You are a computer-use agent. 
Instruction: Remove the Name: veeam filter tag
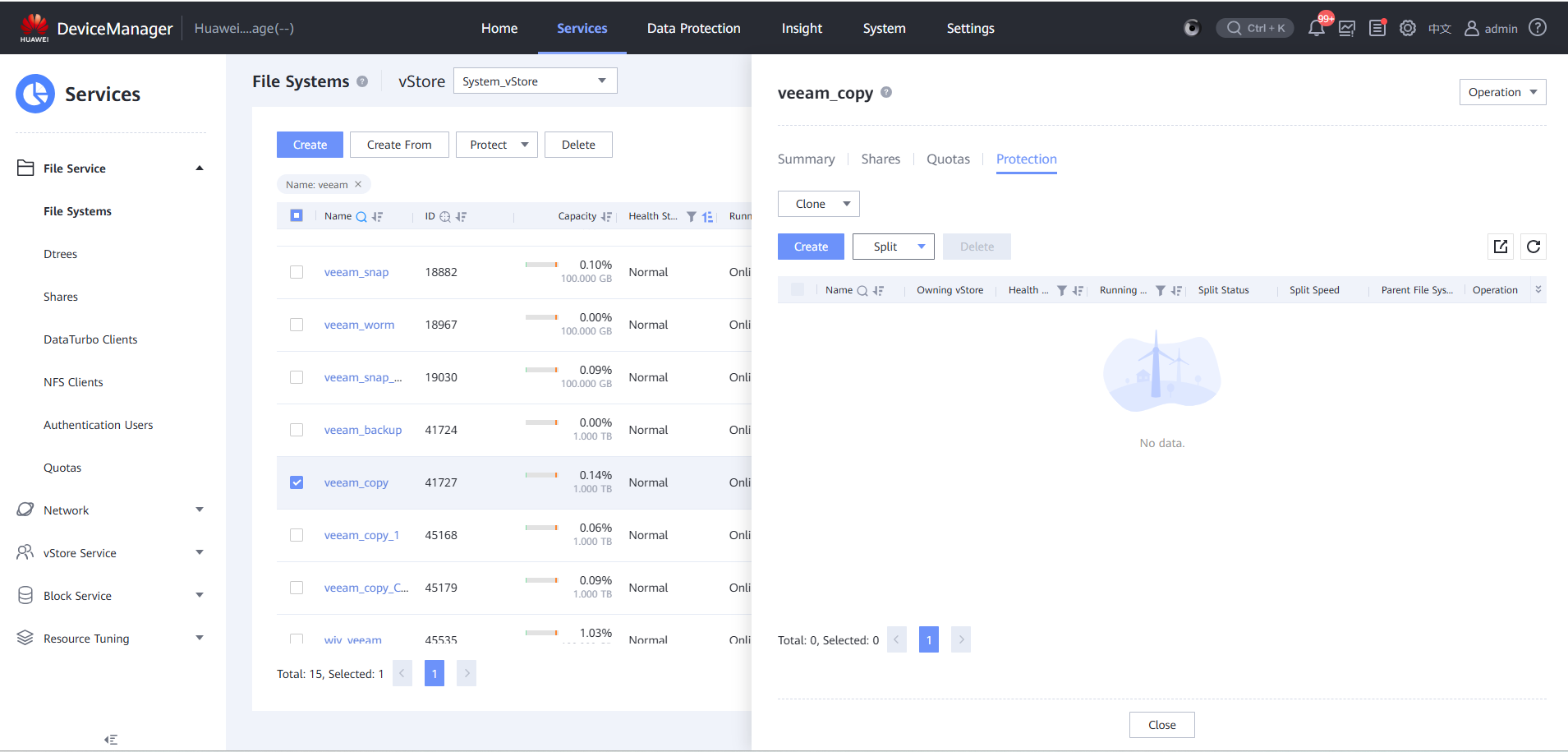(358, 185)
